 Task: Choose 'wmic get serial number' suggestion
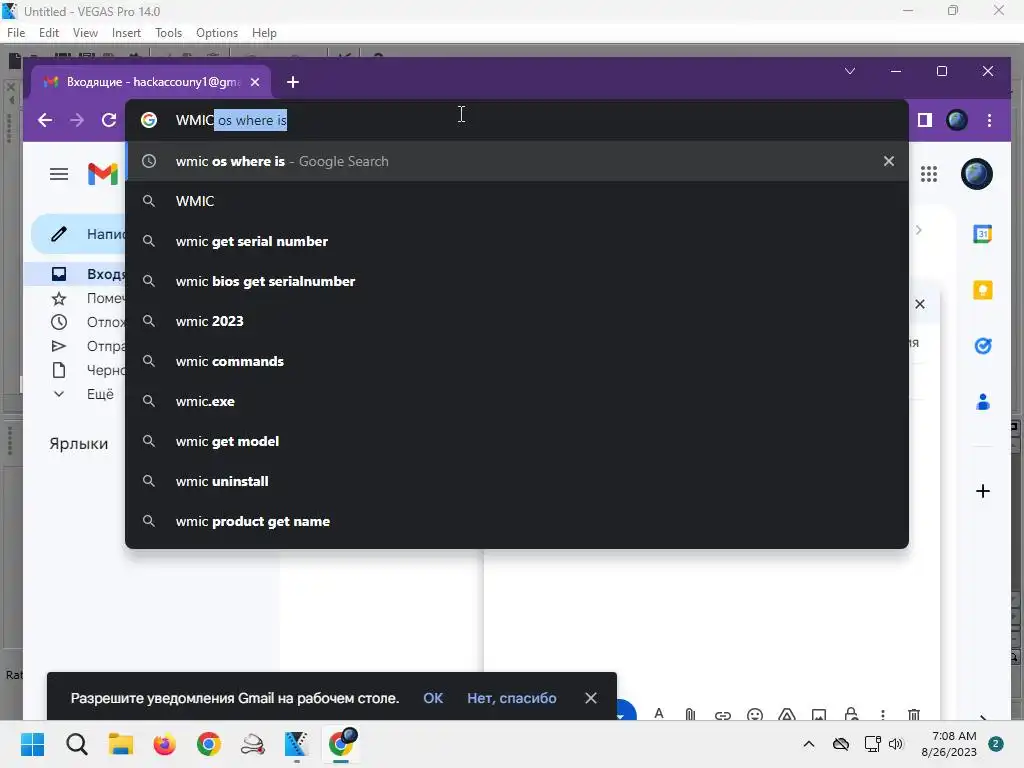[517, 241]
